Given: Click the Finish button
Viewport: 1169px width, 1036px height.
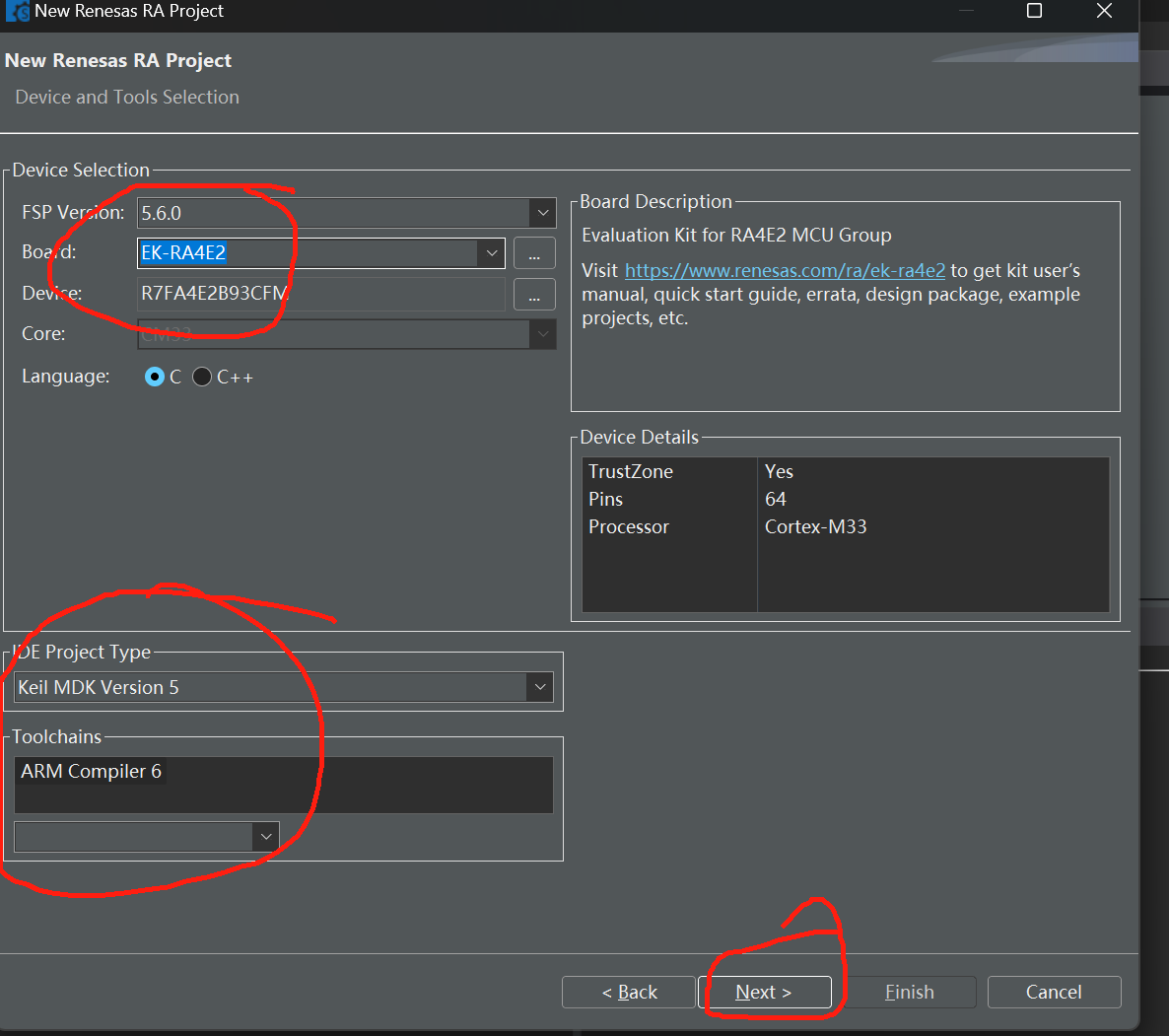Looking at the screenshot, I should [910, 992].
